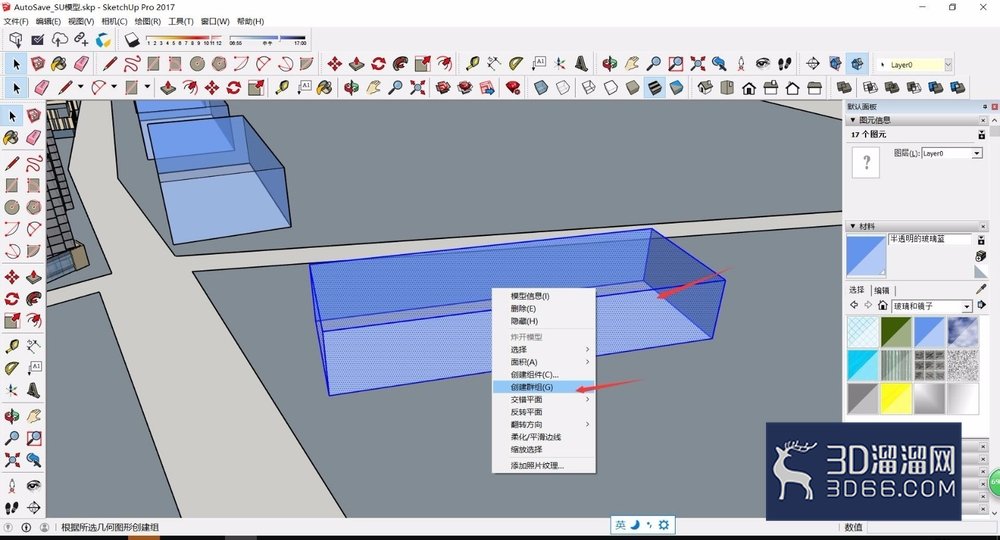Open the 交错平面 submenu in context menu

(x=543, y=399)
